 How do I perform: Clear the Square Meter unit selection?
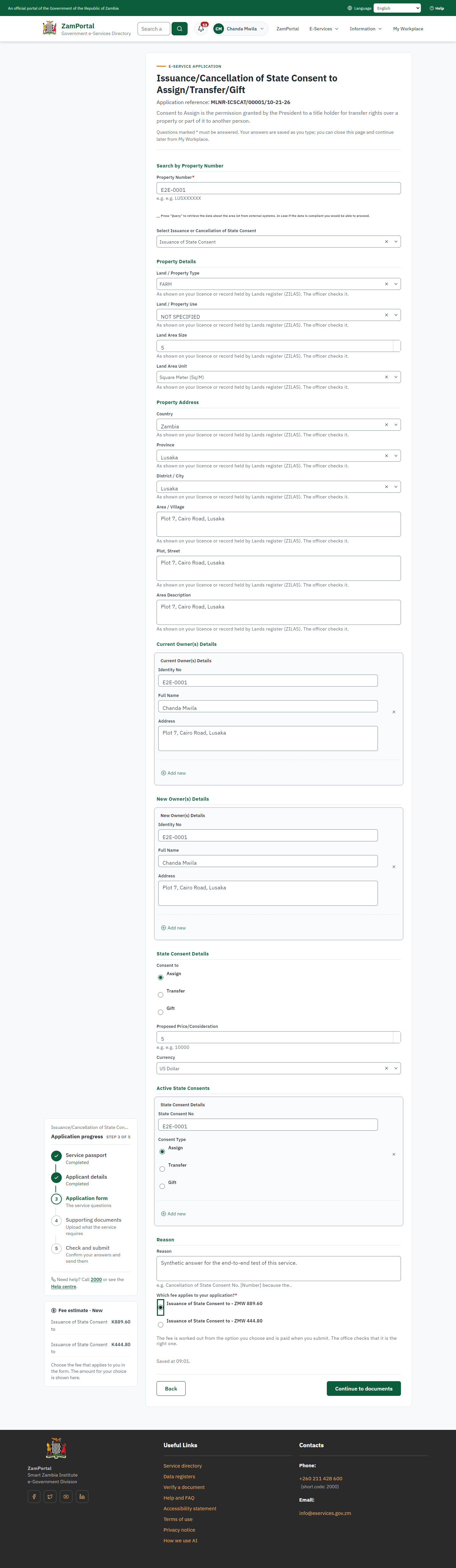click(386, 377)
